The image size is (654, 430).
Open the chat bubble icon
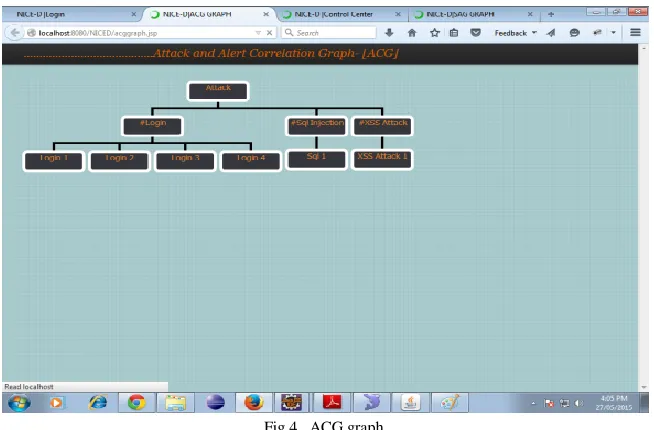[x=574, y=33]
